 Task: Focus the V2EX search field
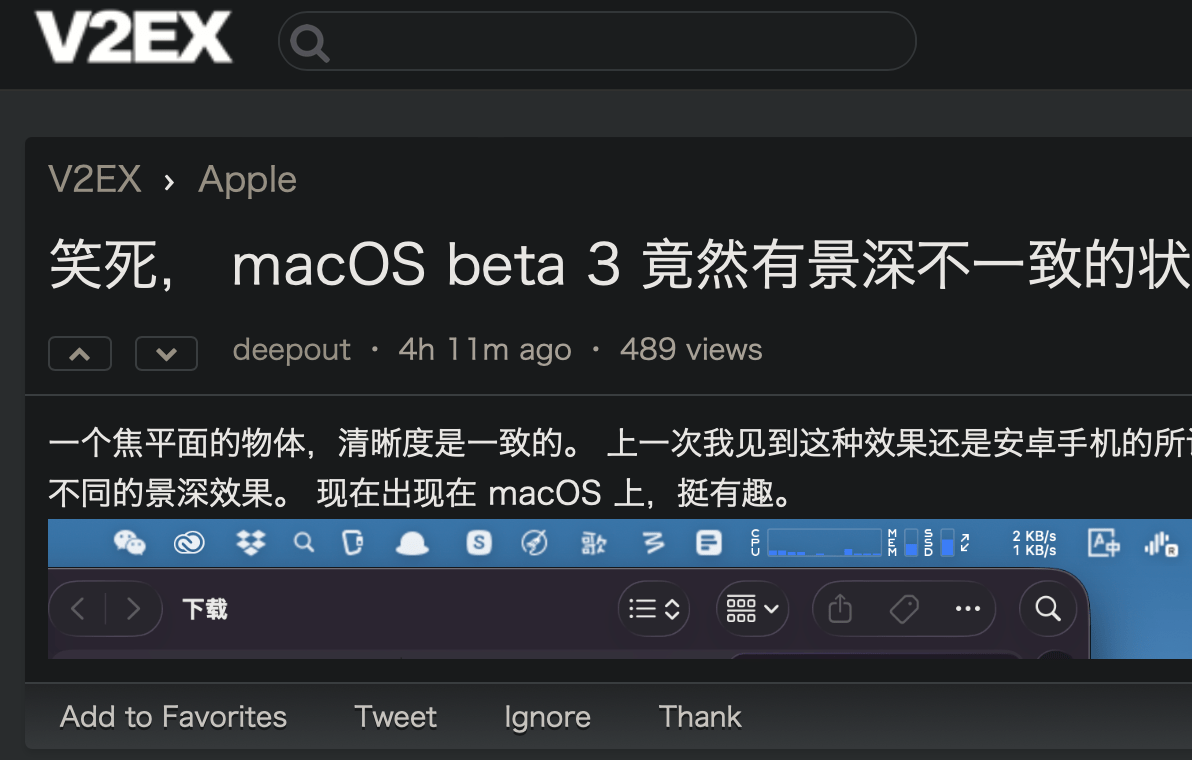click(x=598, y=41)
